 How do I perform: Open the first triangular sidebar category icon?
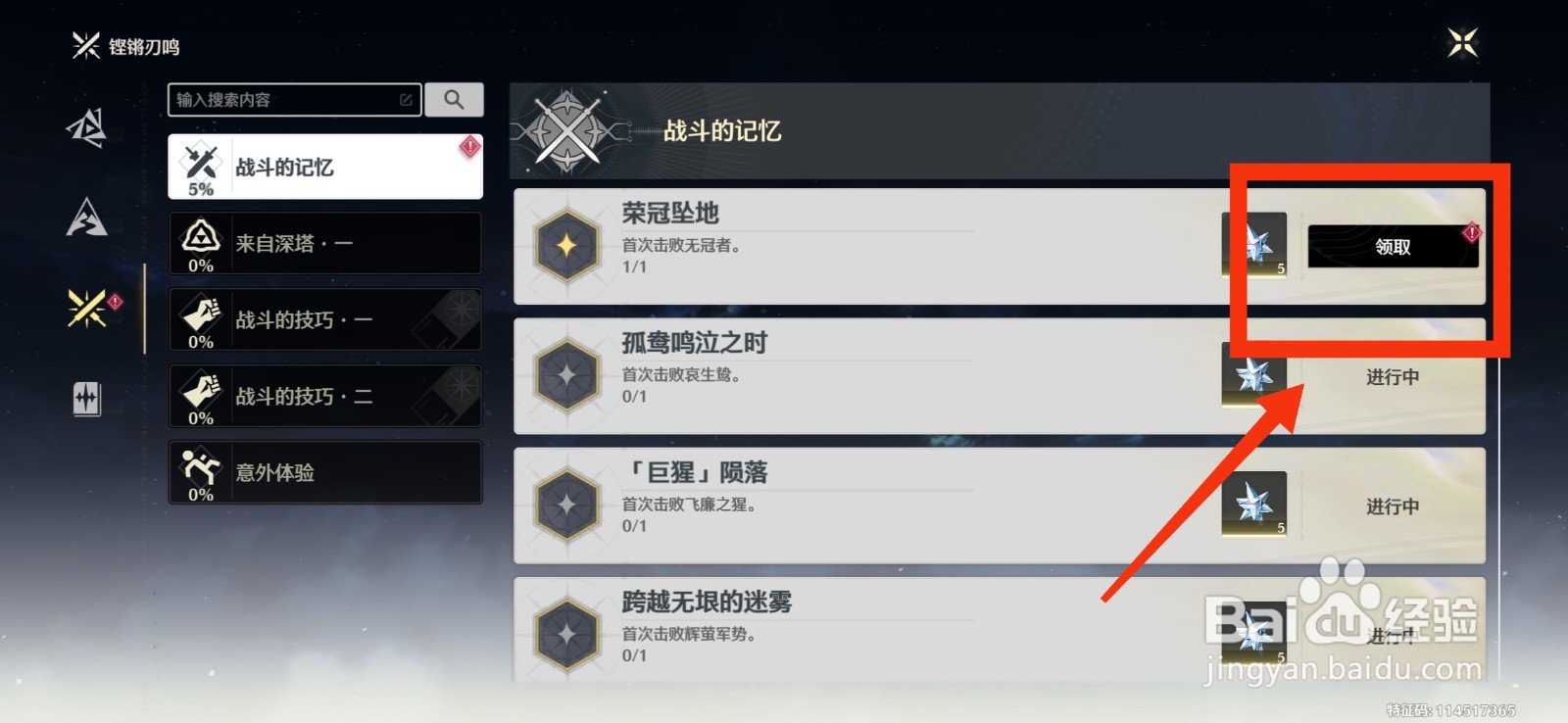click(86, 127)
